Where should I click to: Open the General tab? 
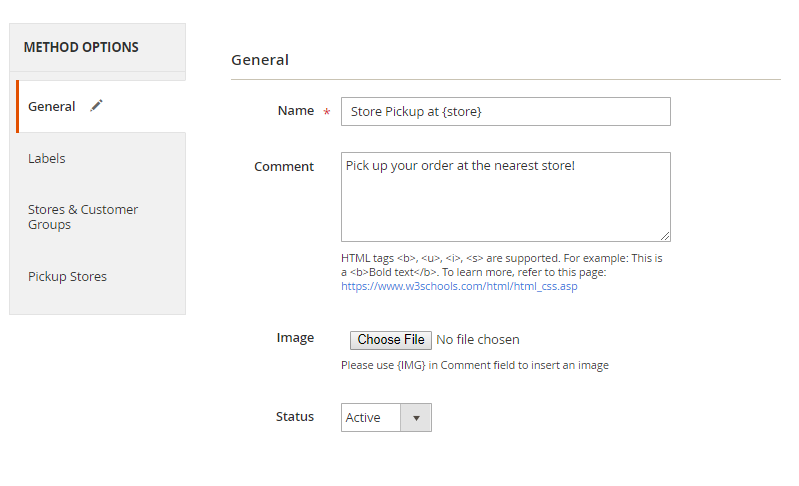[52, 106]
